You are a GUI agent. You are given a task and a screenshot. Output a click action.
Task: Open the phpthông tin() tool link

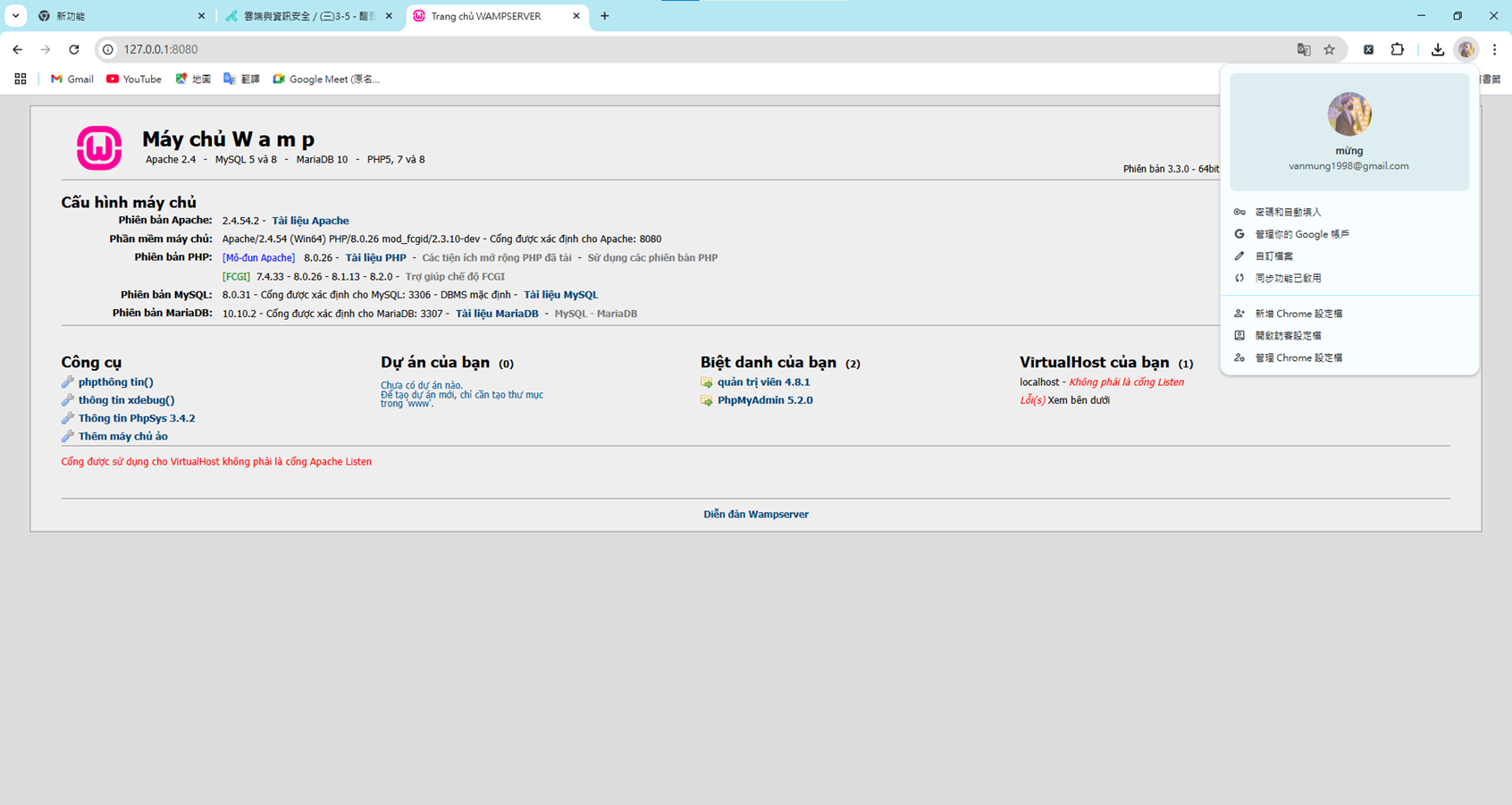pos(115,382)
